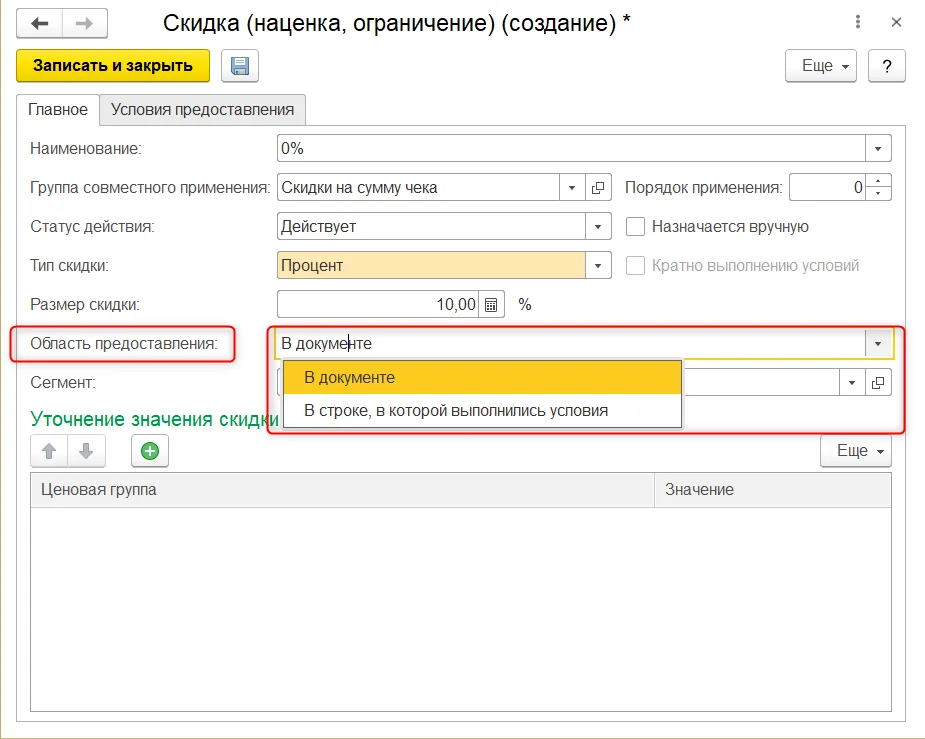Decrease the Порядок применения value
The width and height of the screenshot is (925, 739).
pos(878,193)
